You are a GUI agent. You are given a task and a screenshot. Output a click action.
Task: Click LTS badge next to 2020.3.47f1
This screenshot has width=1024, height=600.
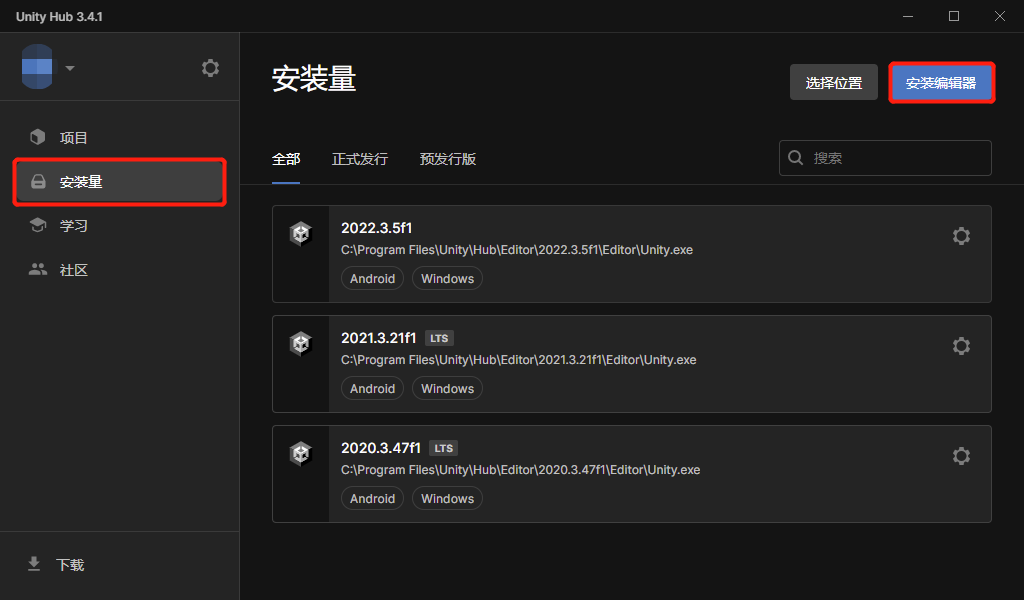pos(443,449)
